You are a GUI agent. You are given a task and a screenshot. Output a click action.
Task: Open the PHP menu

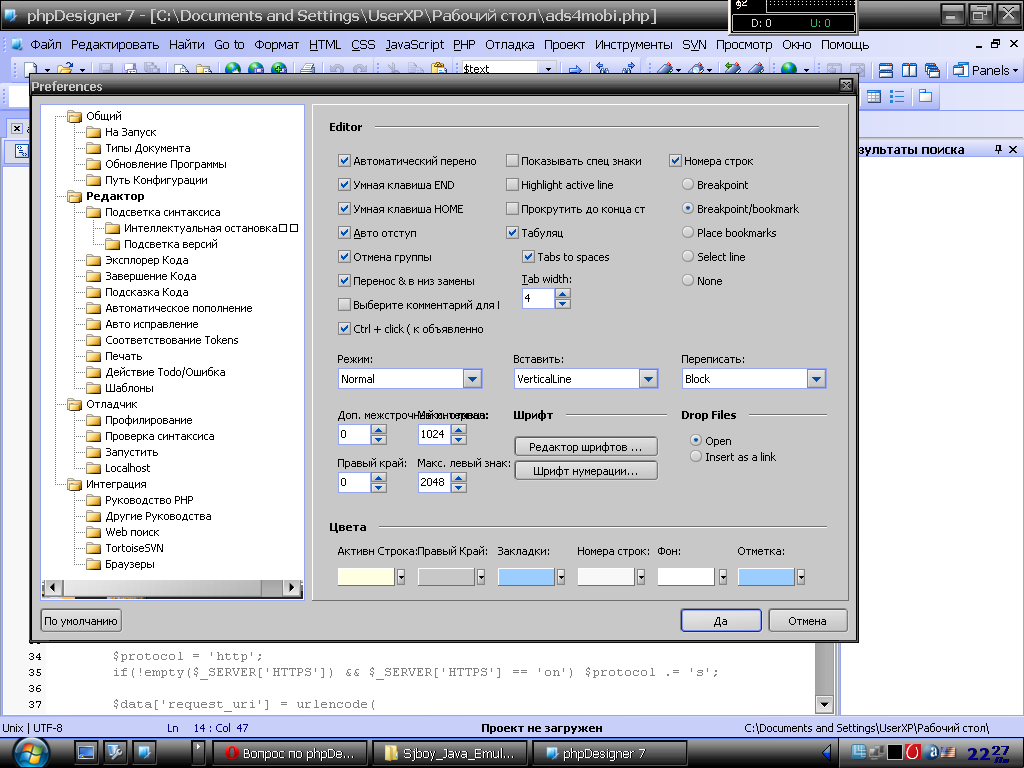click(x=464, y=45)
